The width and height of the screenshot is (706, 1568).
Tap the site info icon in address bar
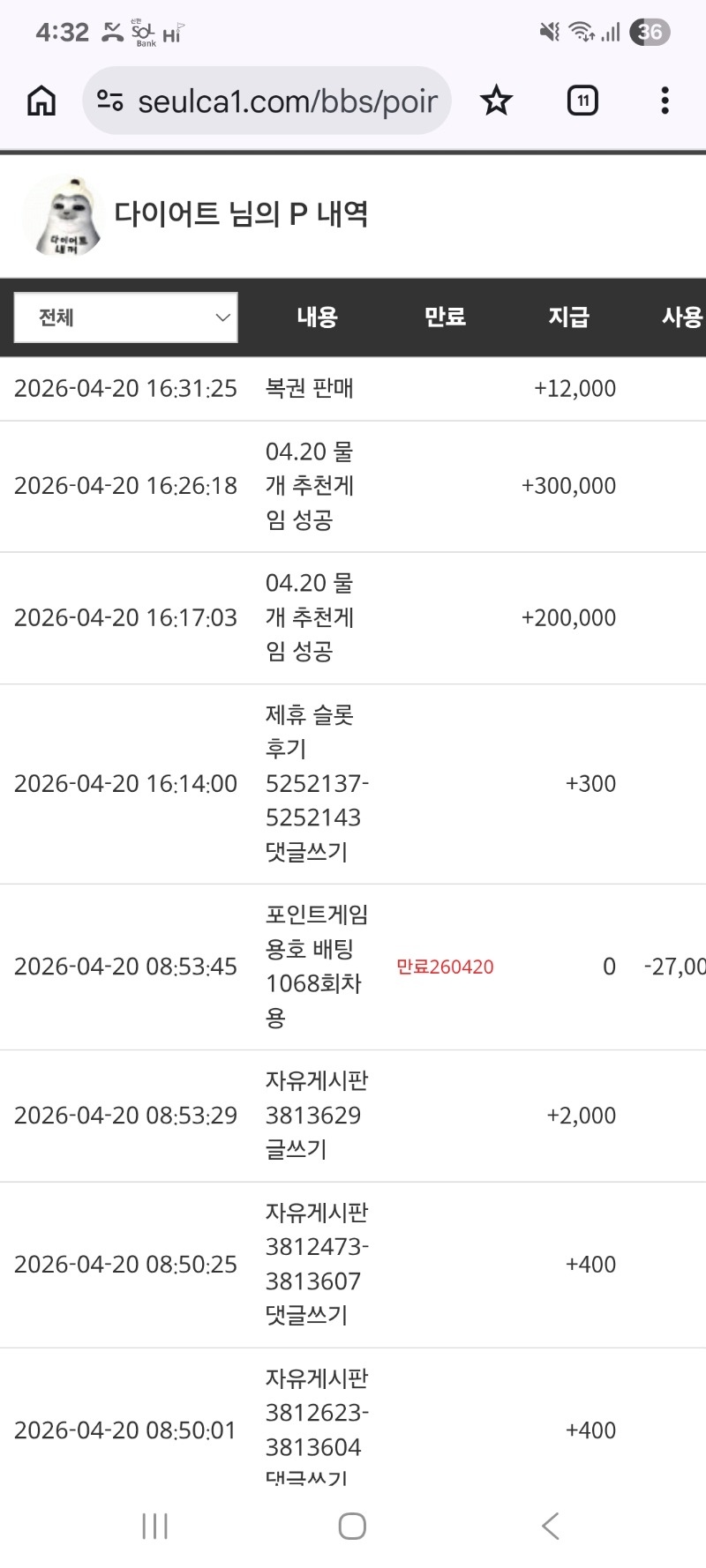point(110,101)
